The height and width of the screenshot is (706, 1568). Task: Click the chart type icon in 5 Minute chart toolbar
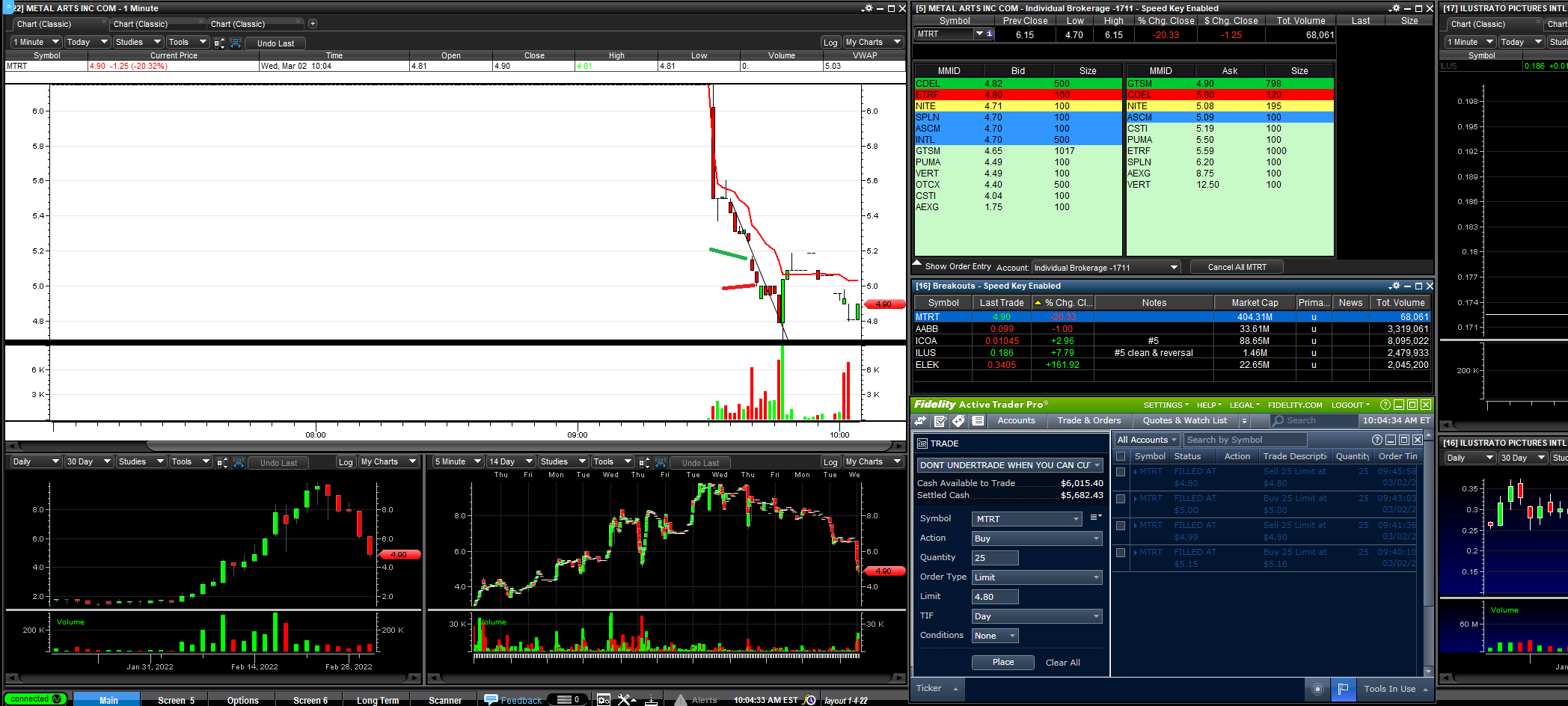click(x=644, y=462)
